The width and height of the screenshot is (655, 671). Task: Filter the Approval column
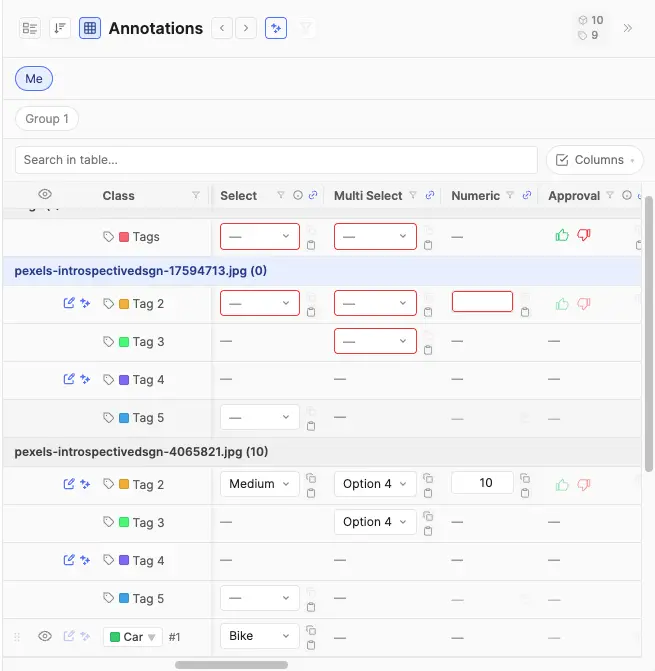pos(610,195)
